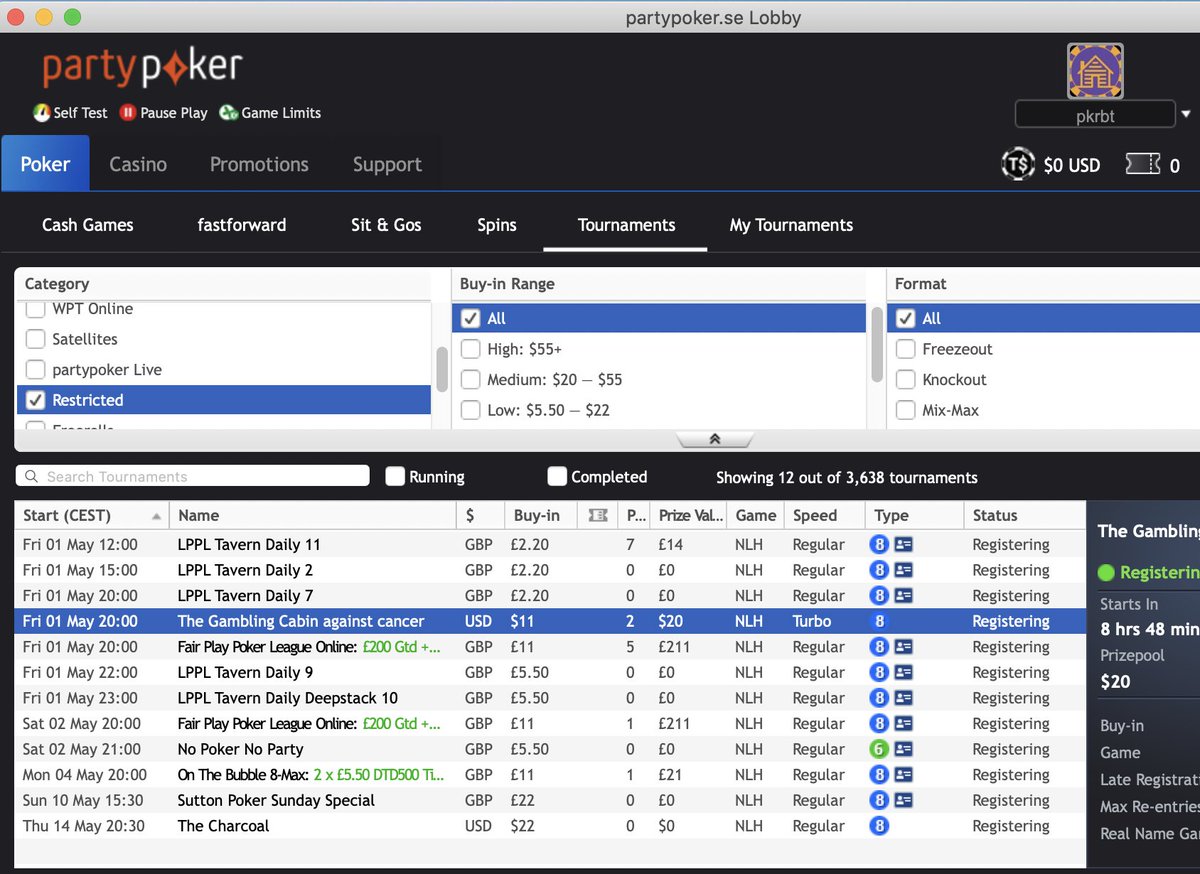Select Sutton Poker Sunday Special row

point(550,800)
